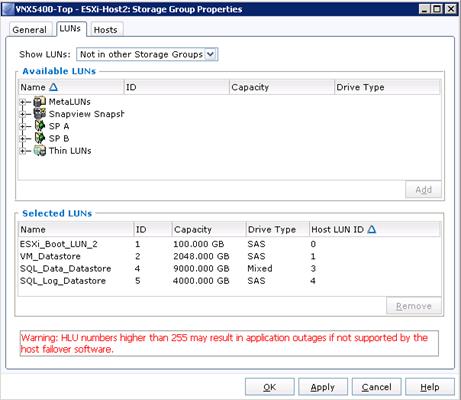461x400 pixels.
Task: Click the Capacity column header in Selected LUNs
Action: 209,229
